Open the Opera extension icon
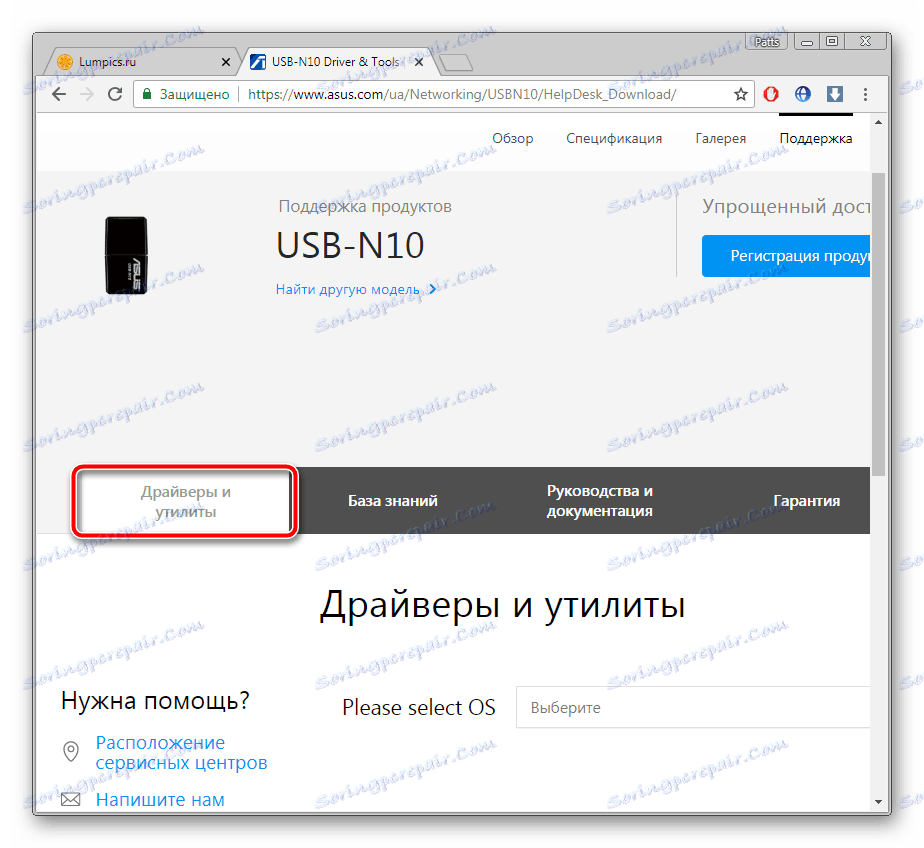924x848 pixels. [771, 94]
